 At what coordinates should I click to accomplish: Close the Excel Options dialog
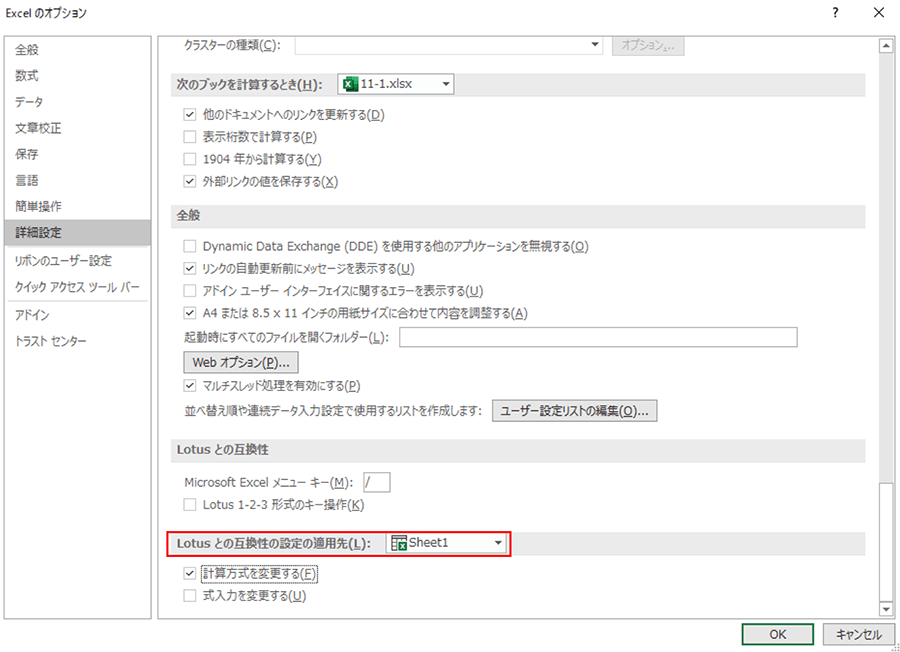pyautogui.click(x=879, y=13)
